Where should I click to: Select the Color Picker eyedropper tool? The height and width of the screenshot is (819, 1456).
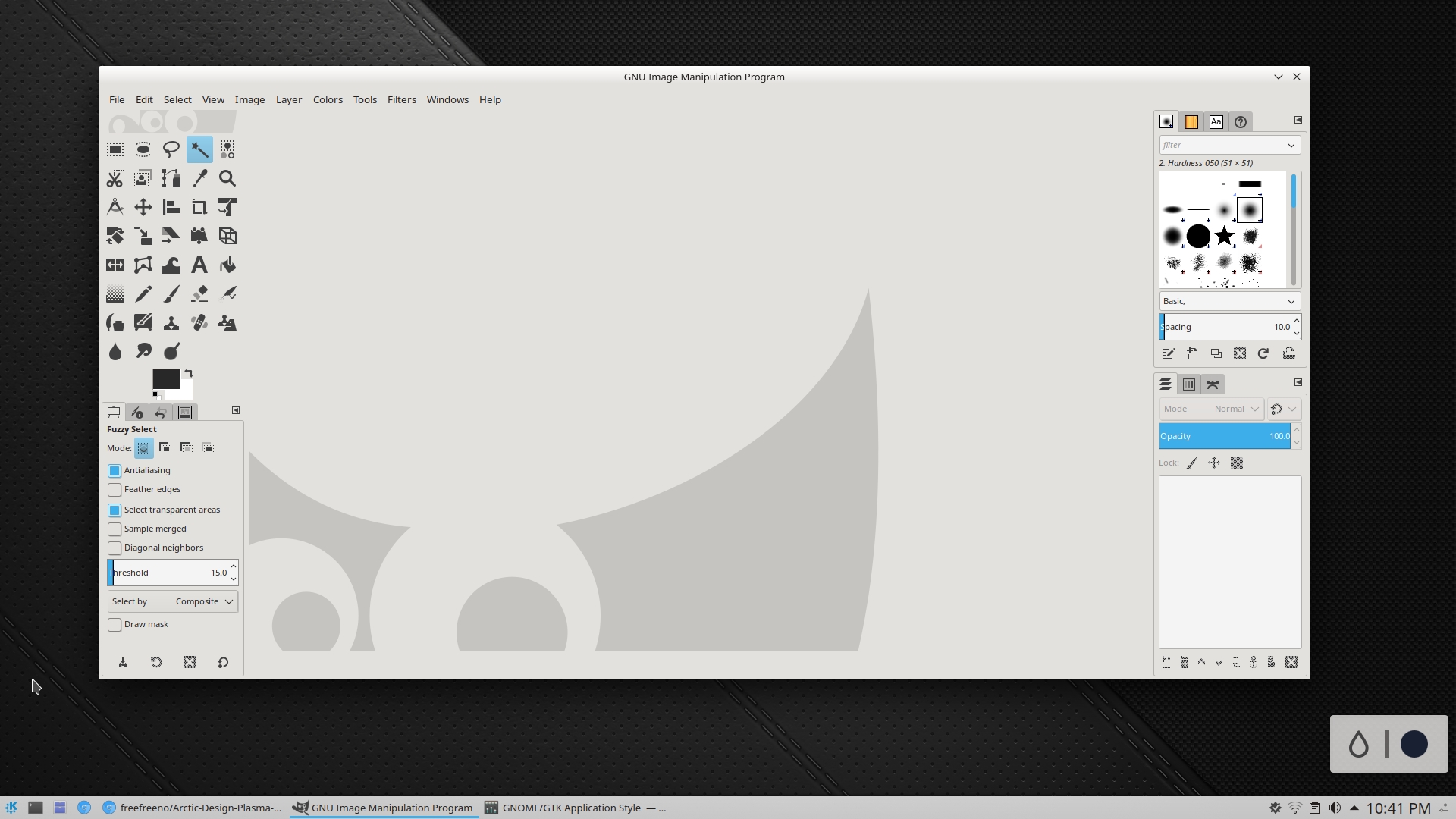tap(199, 178)
